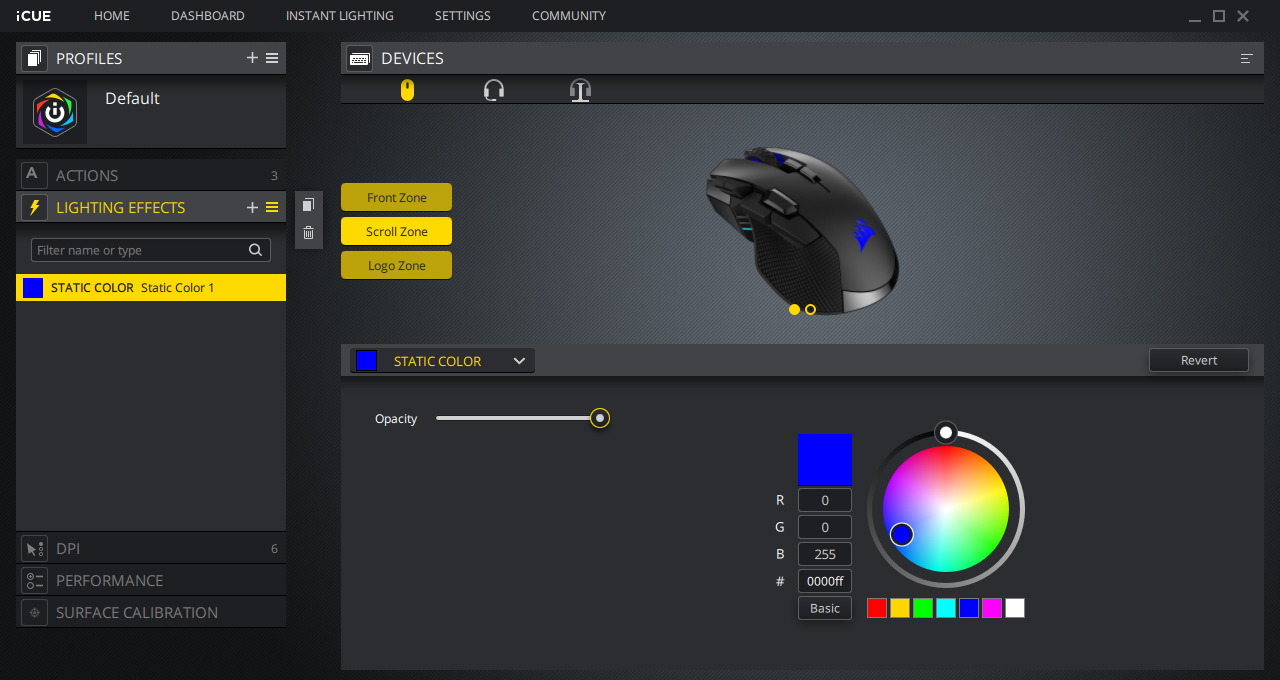Image resolution: width=1280 pixels, height=680 pixels.
Task: Expand the Performance section
Action: (151, 580)
